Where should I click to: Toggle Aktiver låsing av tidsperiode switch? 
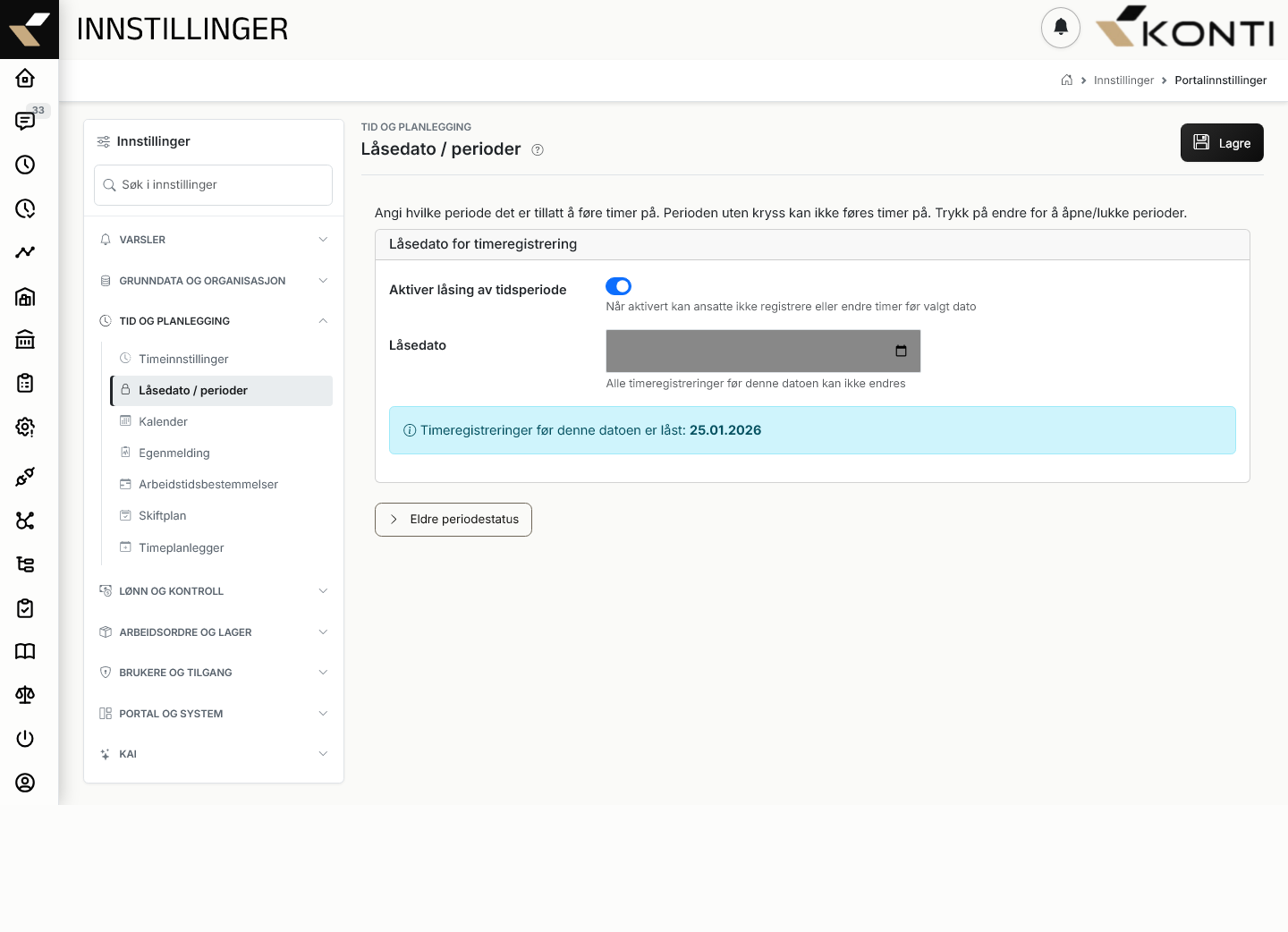618,286
